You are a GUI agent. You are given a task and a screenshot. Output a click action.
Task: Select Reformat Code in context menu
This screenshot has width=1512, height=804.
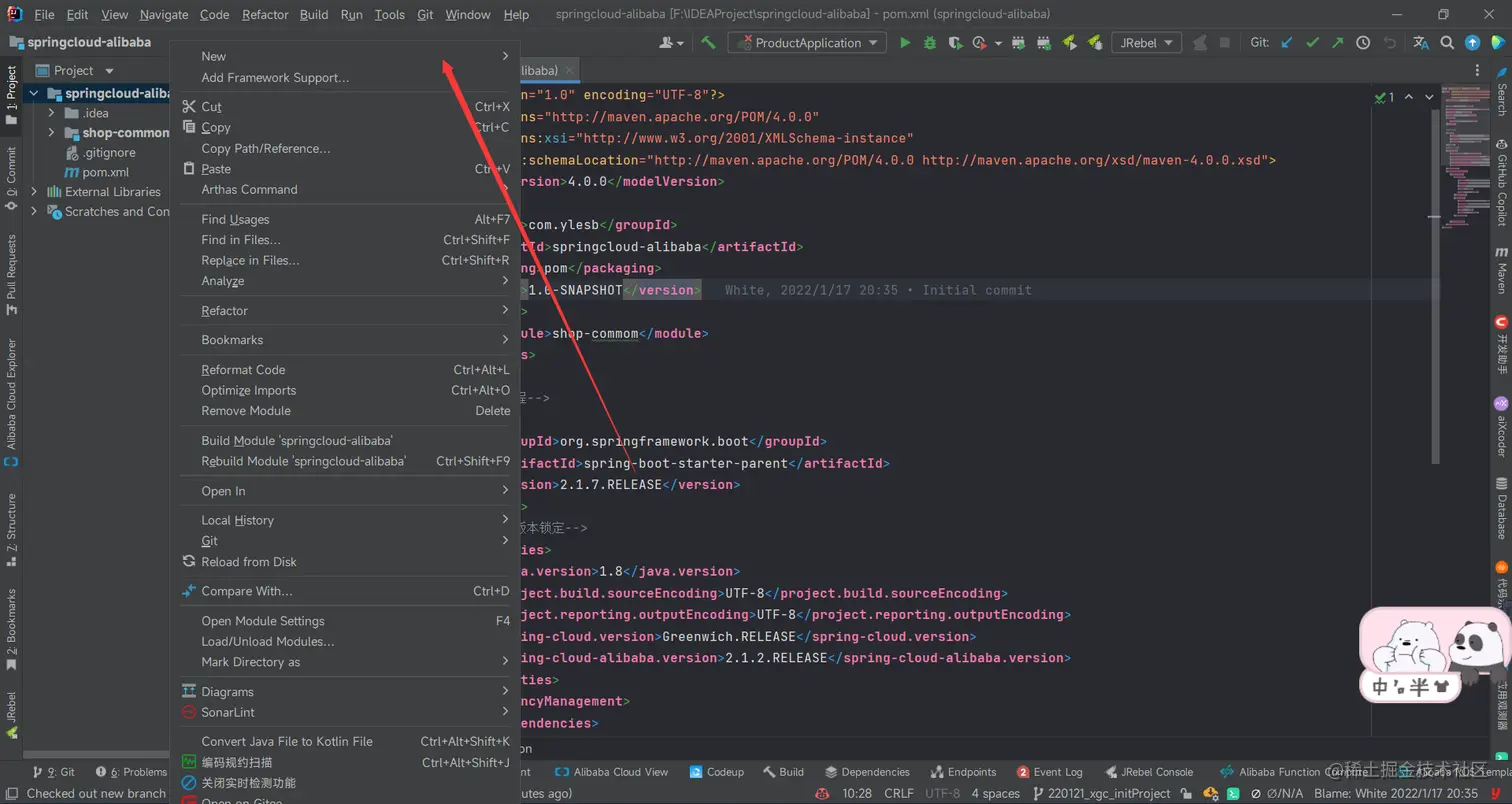tap(346, 370)
